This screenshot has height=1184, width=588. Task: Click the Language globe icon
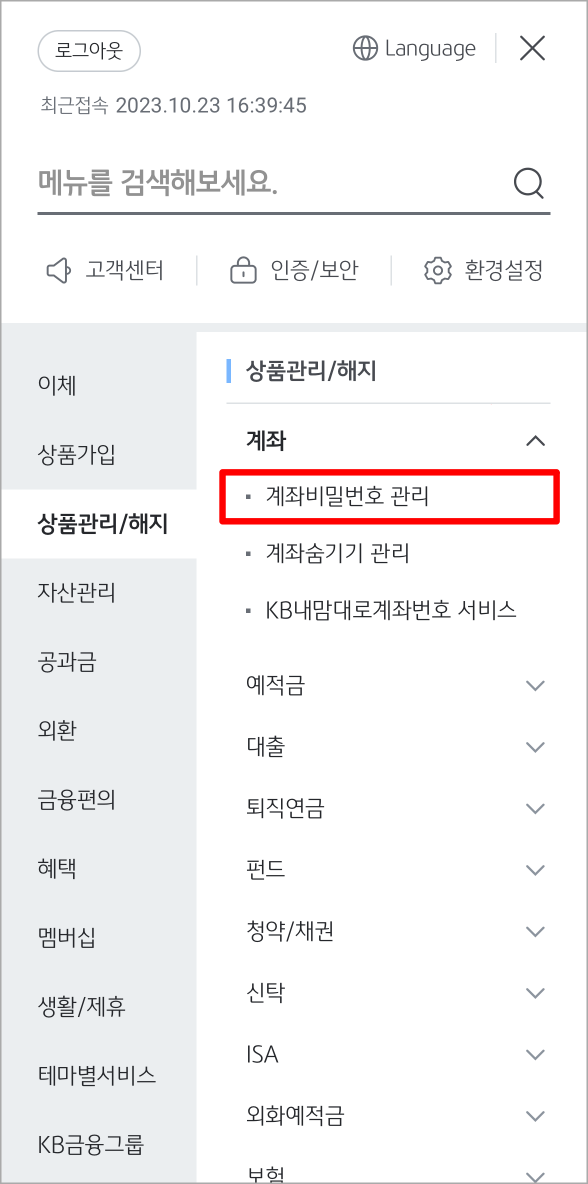click(x=363, y=48)
